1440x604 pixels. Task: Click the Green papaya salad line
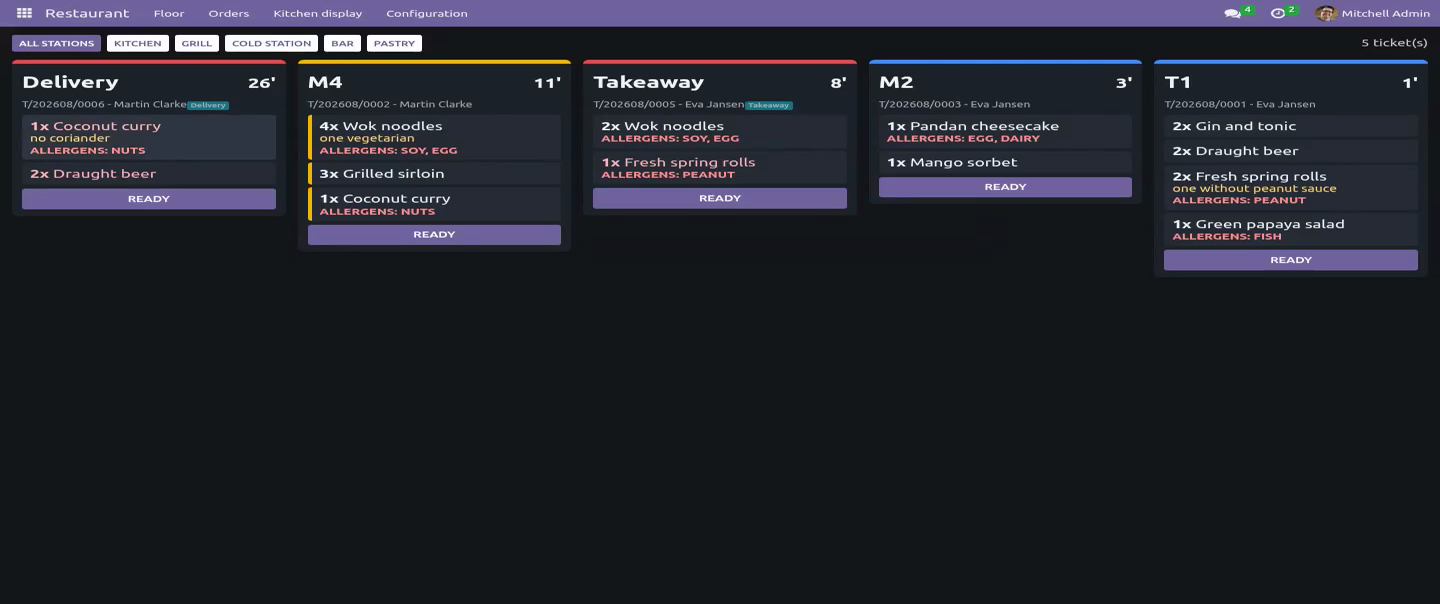[1291, 229]
